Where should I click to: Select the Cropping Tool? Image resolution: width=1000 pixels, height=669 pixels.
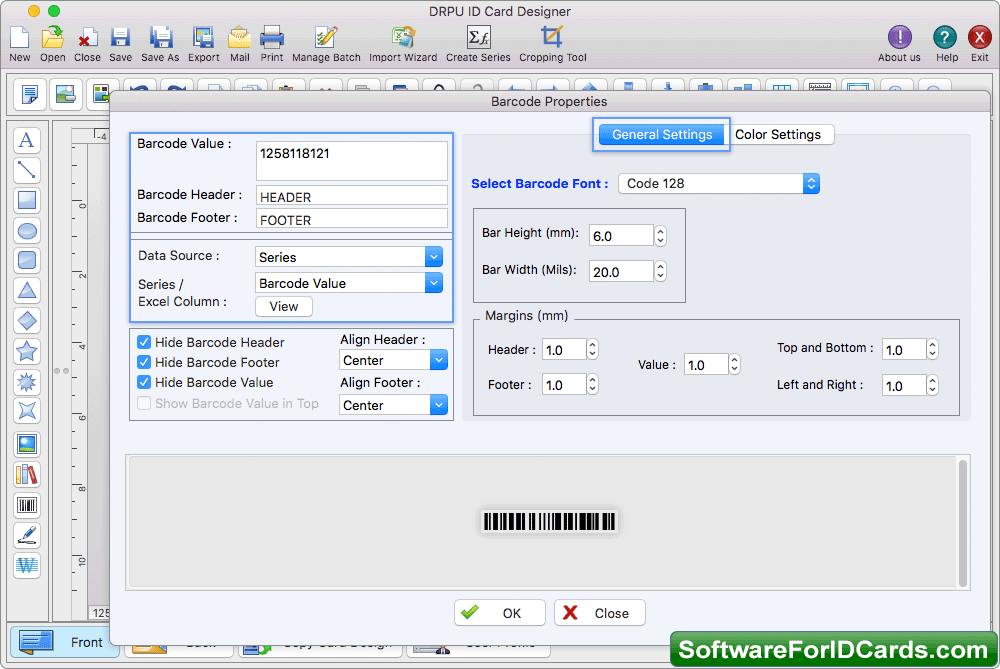pyautogui.click(x=552, y=43)
